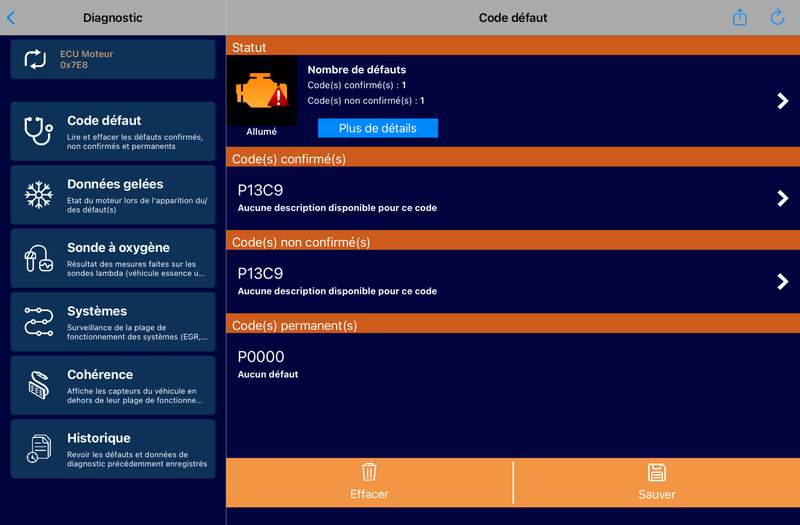Click the Sauver button label
The image size is (800, 525).
click(657, 494)
